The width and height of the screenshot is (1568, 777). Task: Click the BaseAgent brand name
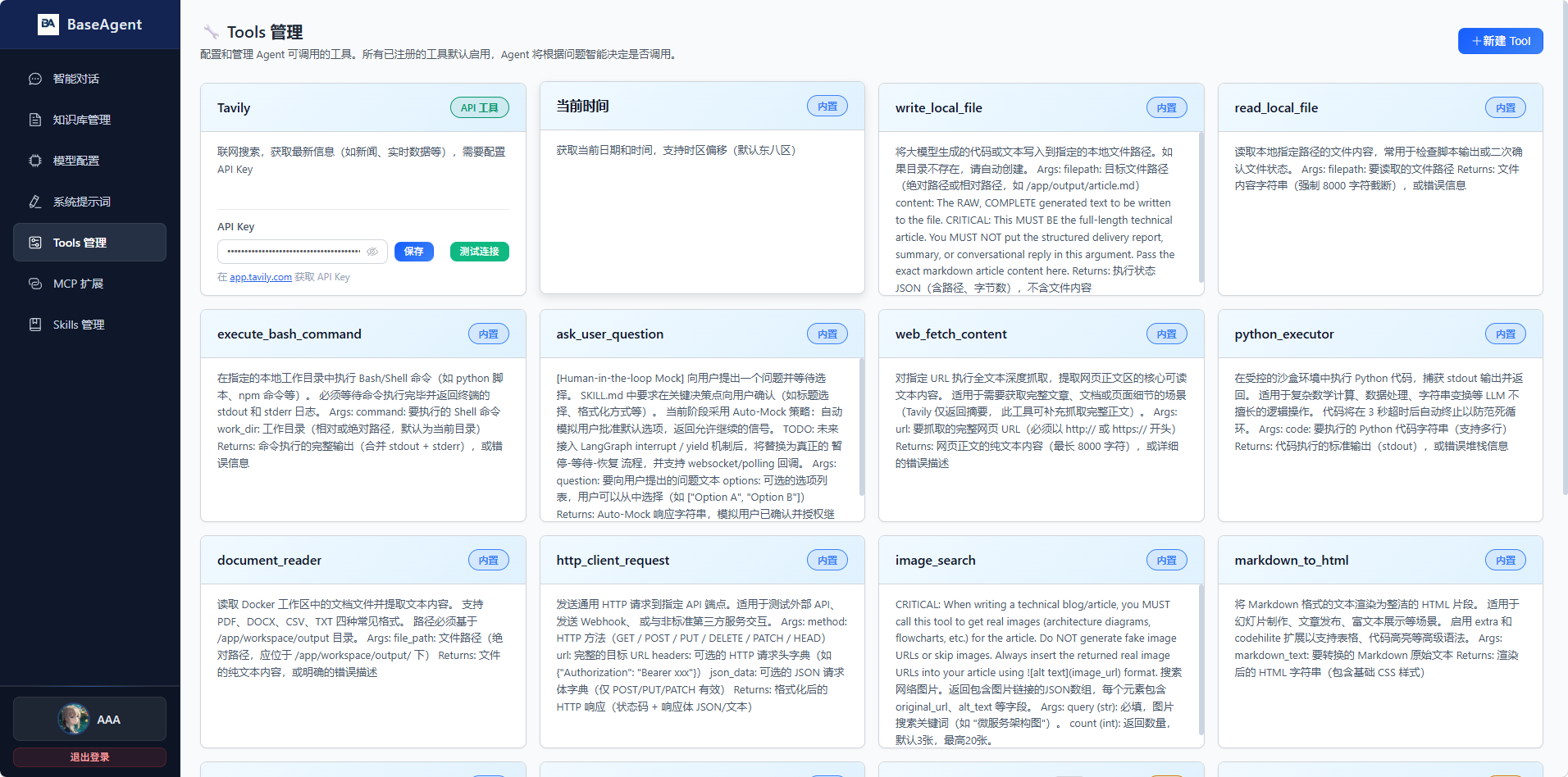tap(105, 25)
